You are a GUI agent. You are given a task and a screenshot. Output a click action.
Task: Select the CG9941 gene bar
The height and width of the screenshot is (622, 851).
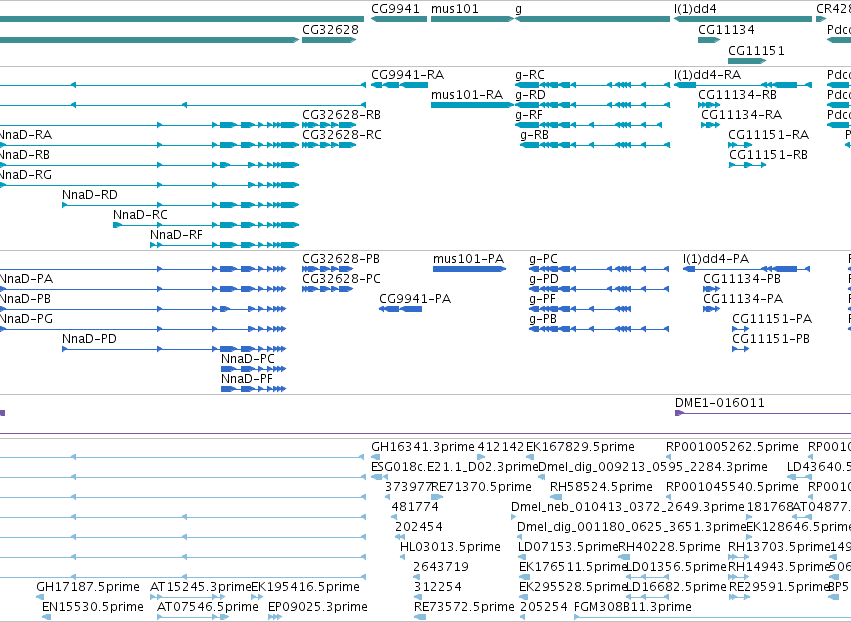pos(399,19)
